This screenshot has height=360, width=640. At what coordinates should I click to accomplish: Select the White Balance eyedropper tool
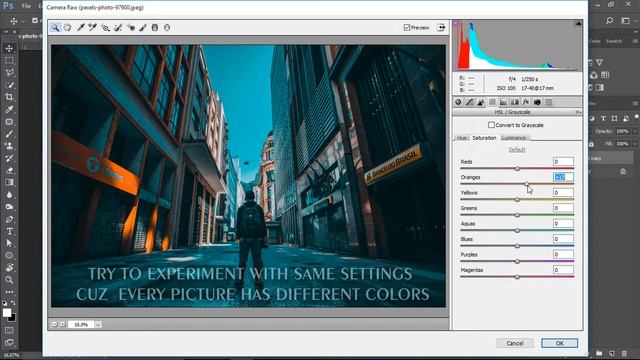tap(80, 27)
